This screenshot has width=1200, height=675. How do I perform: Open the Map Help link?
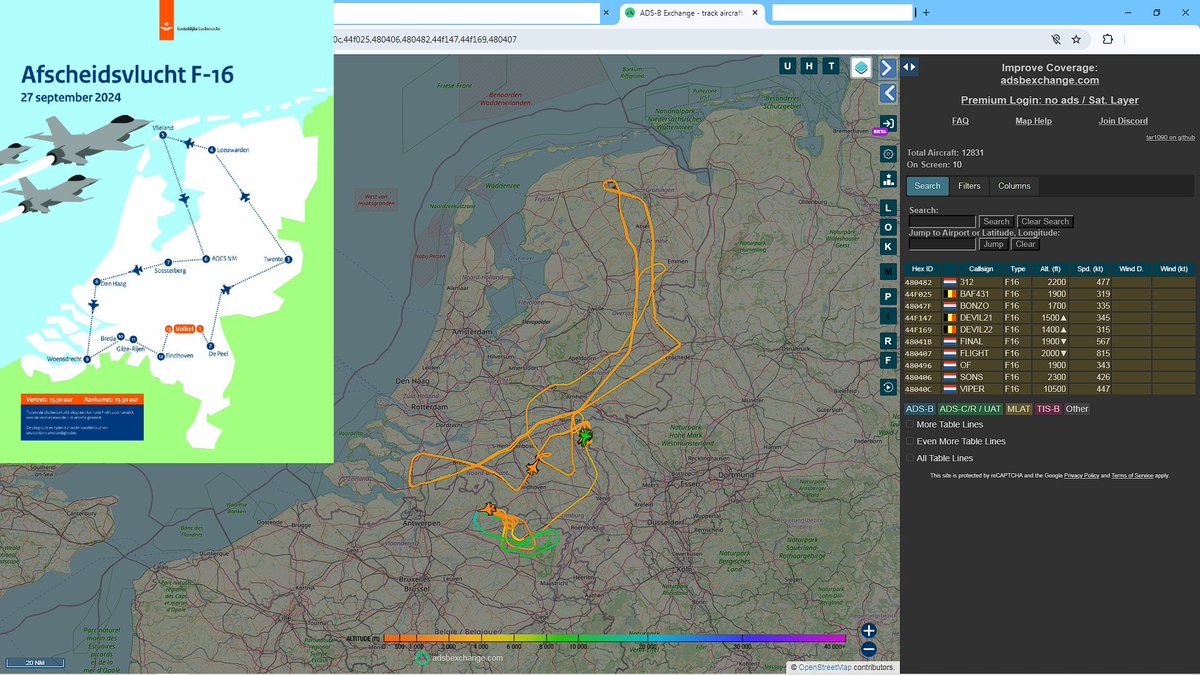(1033, 121)
